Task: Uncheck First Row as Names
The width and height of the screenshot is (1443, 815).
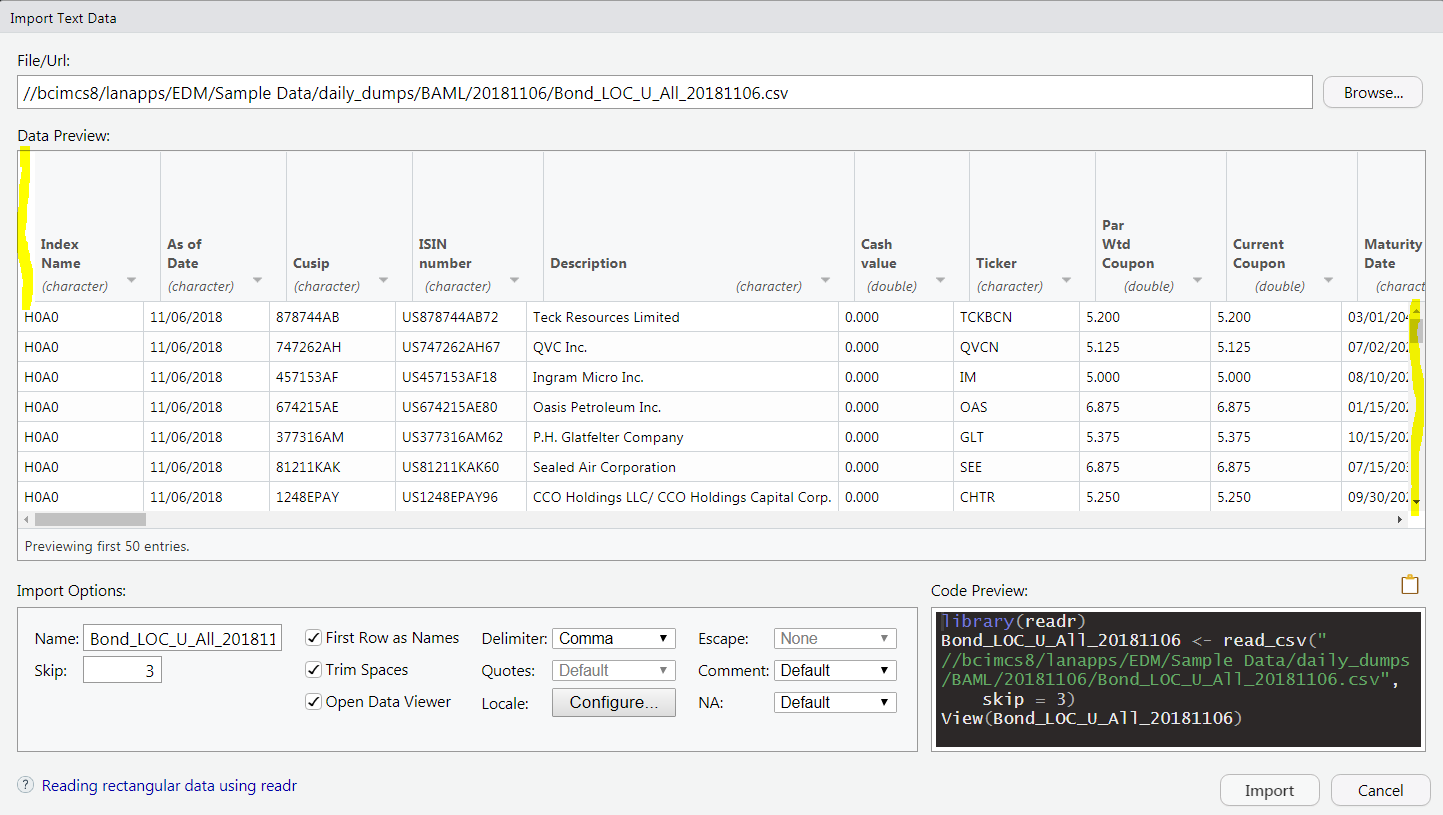Action: click(x=313, y=637)
